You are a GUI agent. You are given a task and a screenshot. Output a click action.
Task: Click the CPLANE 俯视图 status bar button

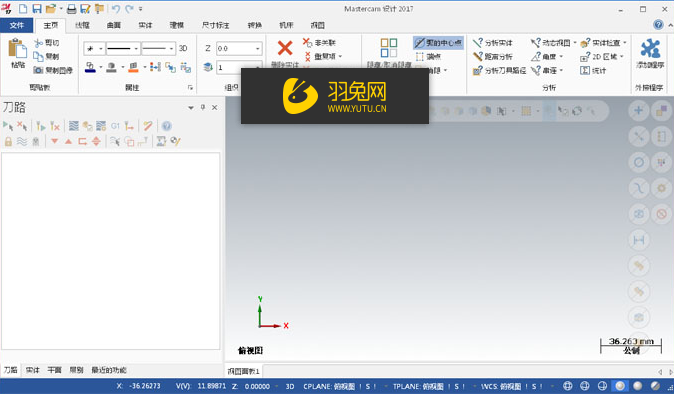(x=329, y=386)
